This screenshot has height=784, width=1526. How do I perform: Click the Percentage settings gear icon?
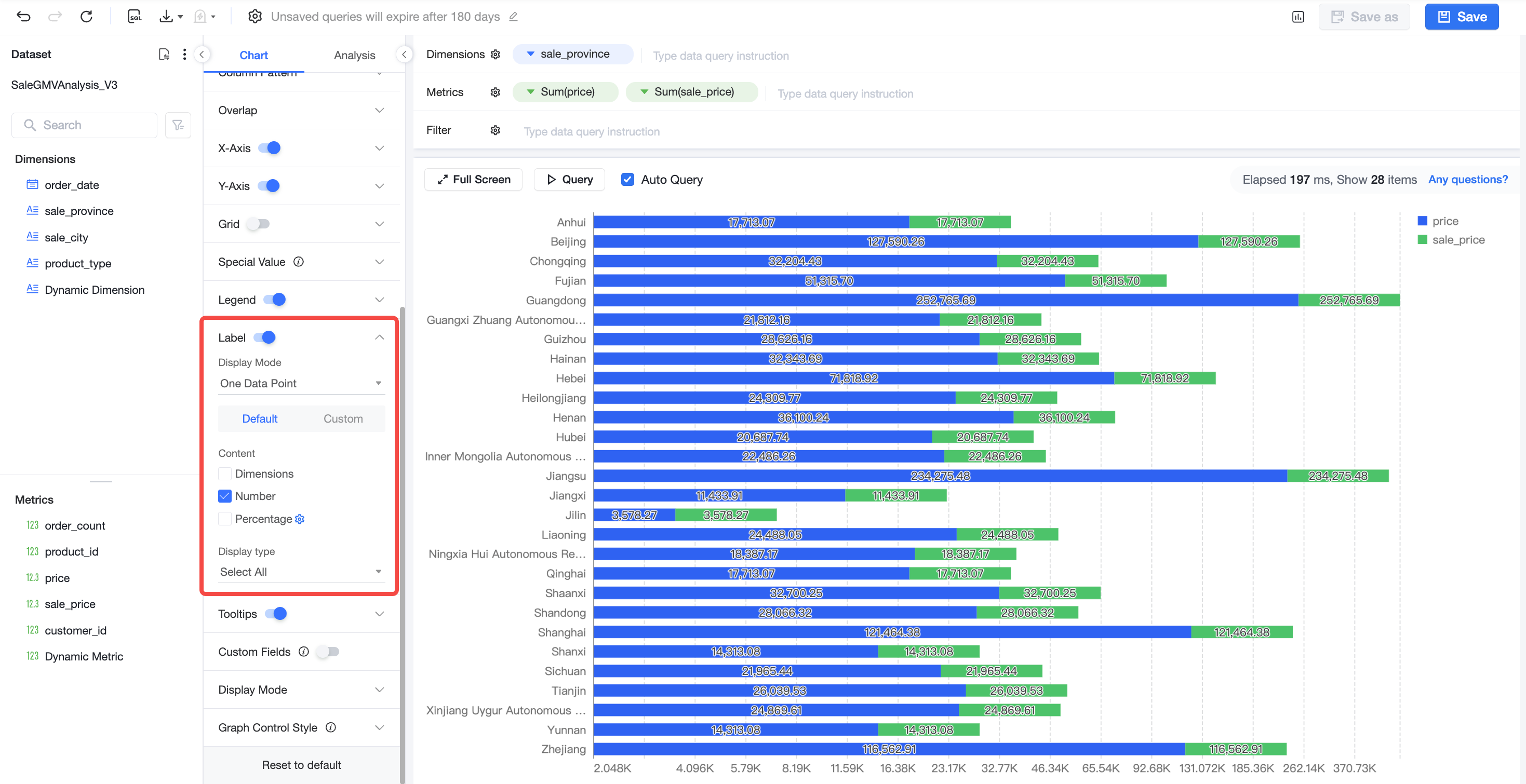click(x=300, y=519)
